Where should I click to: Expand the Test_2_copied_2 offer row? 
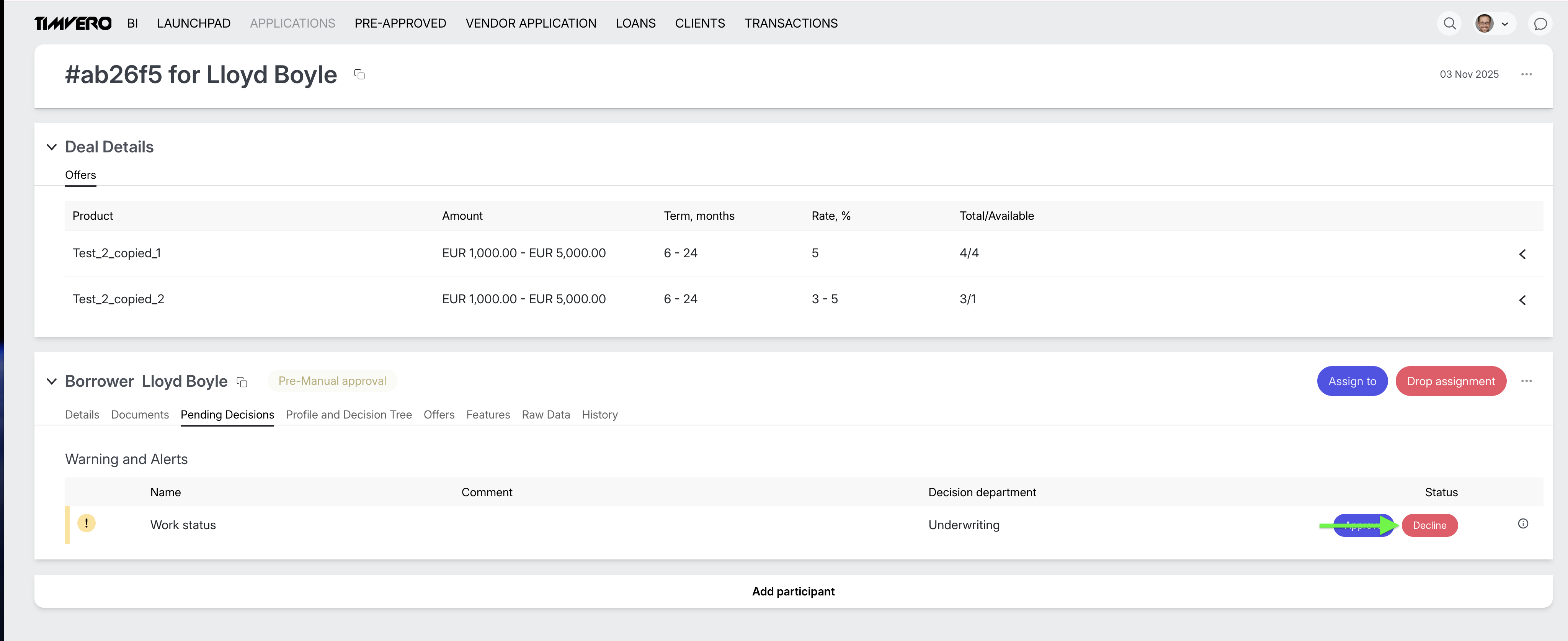(1522, 299)
